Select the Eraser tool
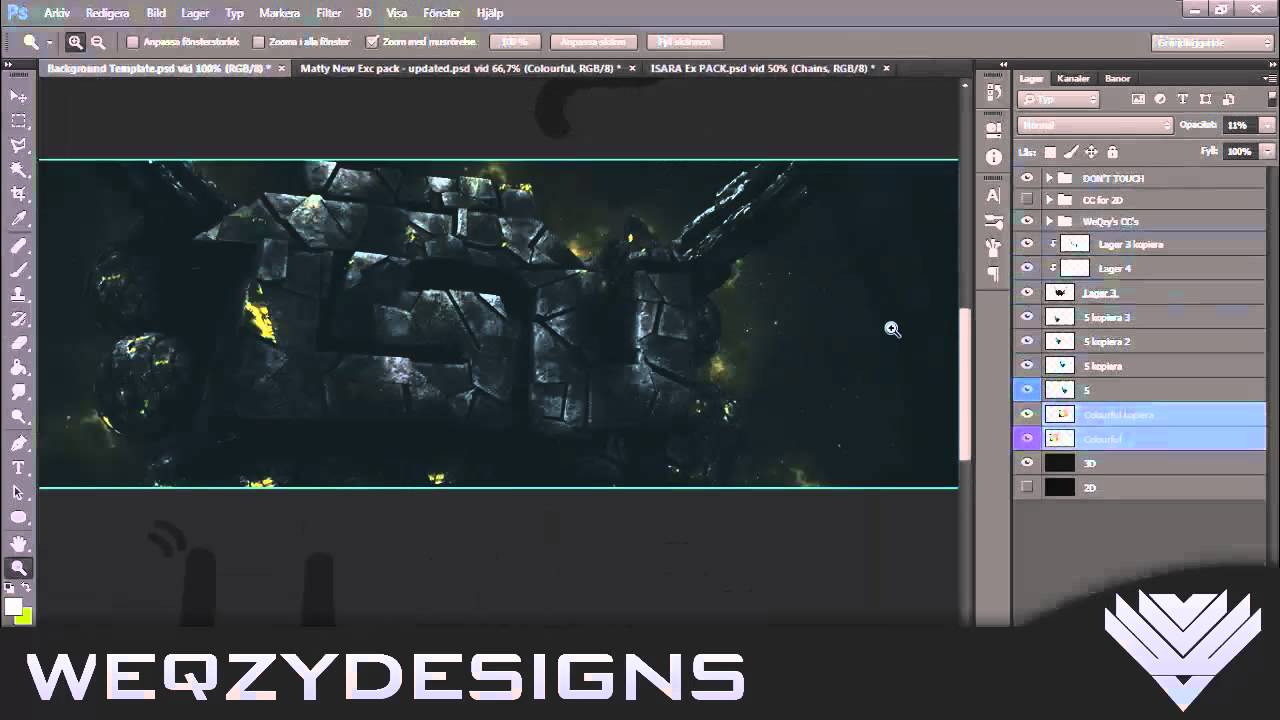 tap(18, 344)
